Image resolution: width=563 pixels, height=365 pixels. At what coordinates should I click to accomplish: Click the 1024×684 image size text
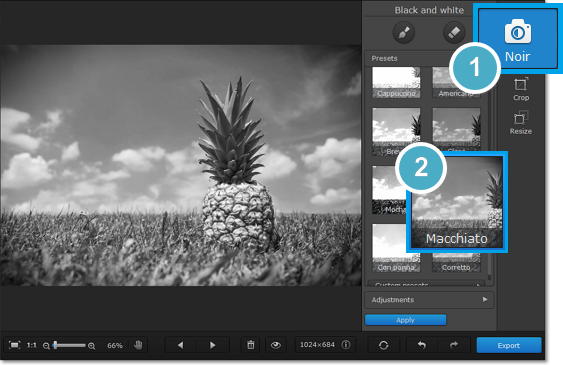point(317,345)
